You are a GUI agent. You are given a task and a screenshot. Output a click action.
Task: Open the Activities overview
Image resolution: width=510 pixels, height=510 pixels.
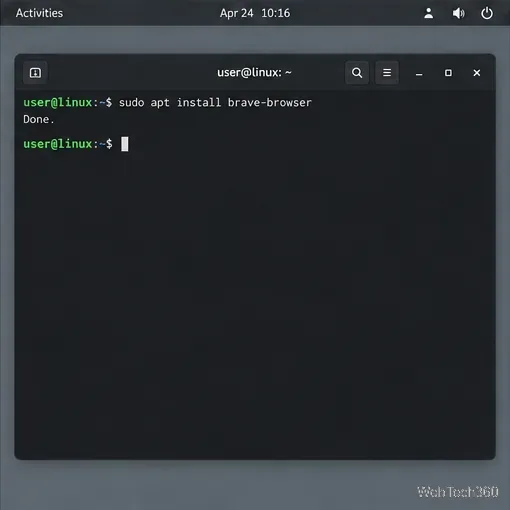(39, 13)
